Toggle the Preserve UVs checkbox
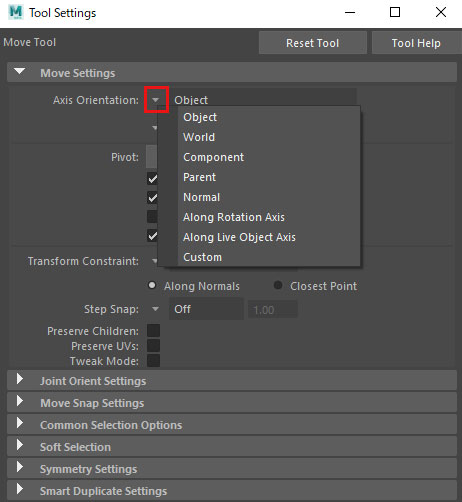This screenshot has width=462, height=502. tap(154, 346)
